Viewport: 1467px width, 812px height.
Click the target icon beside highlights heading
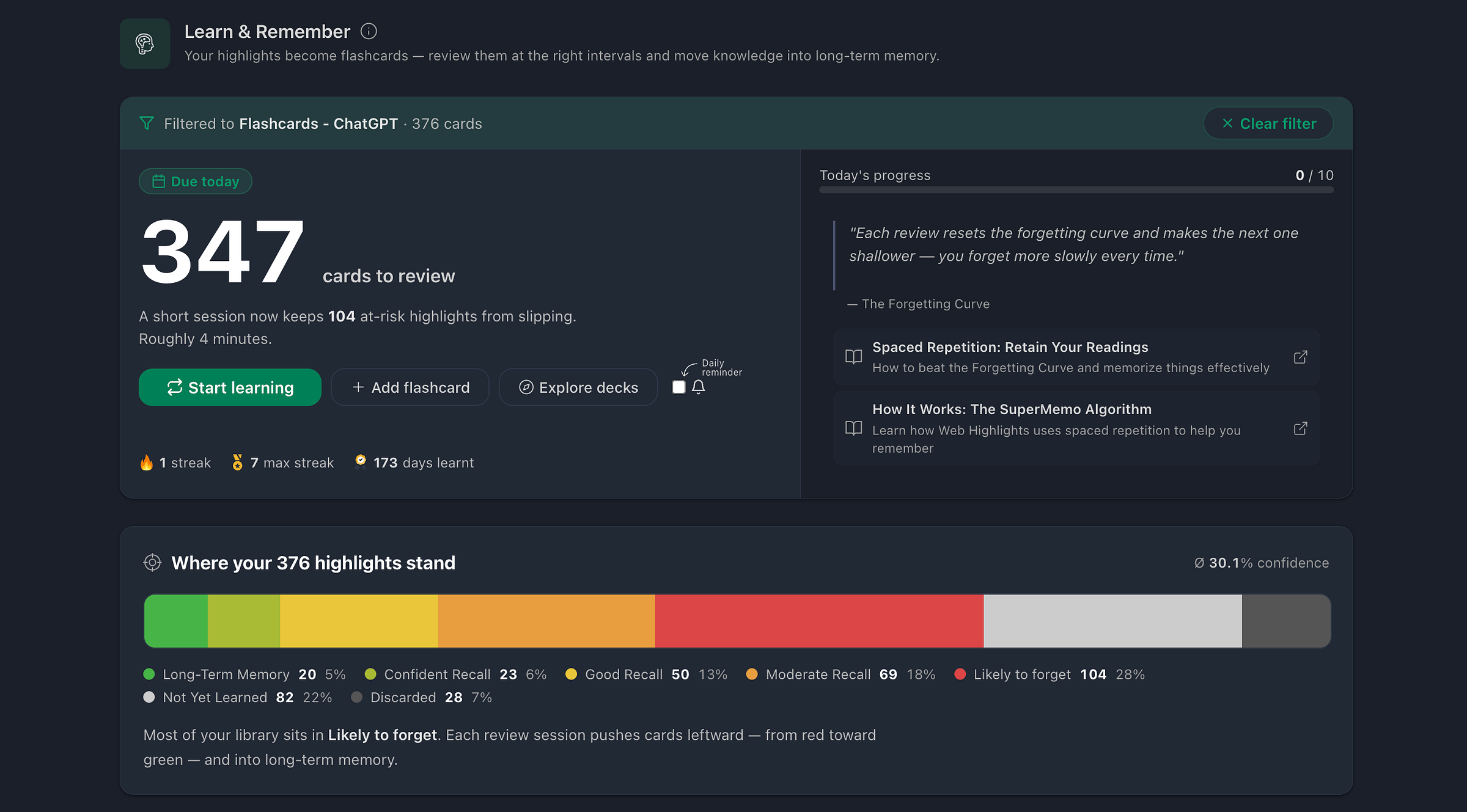152,563
